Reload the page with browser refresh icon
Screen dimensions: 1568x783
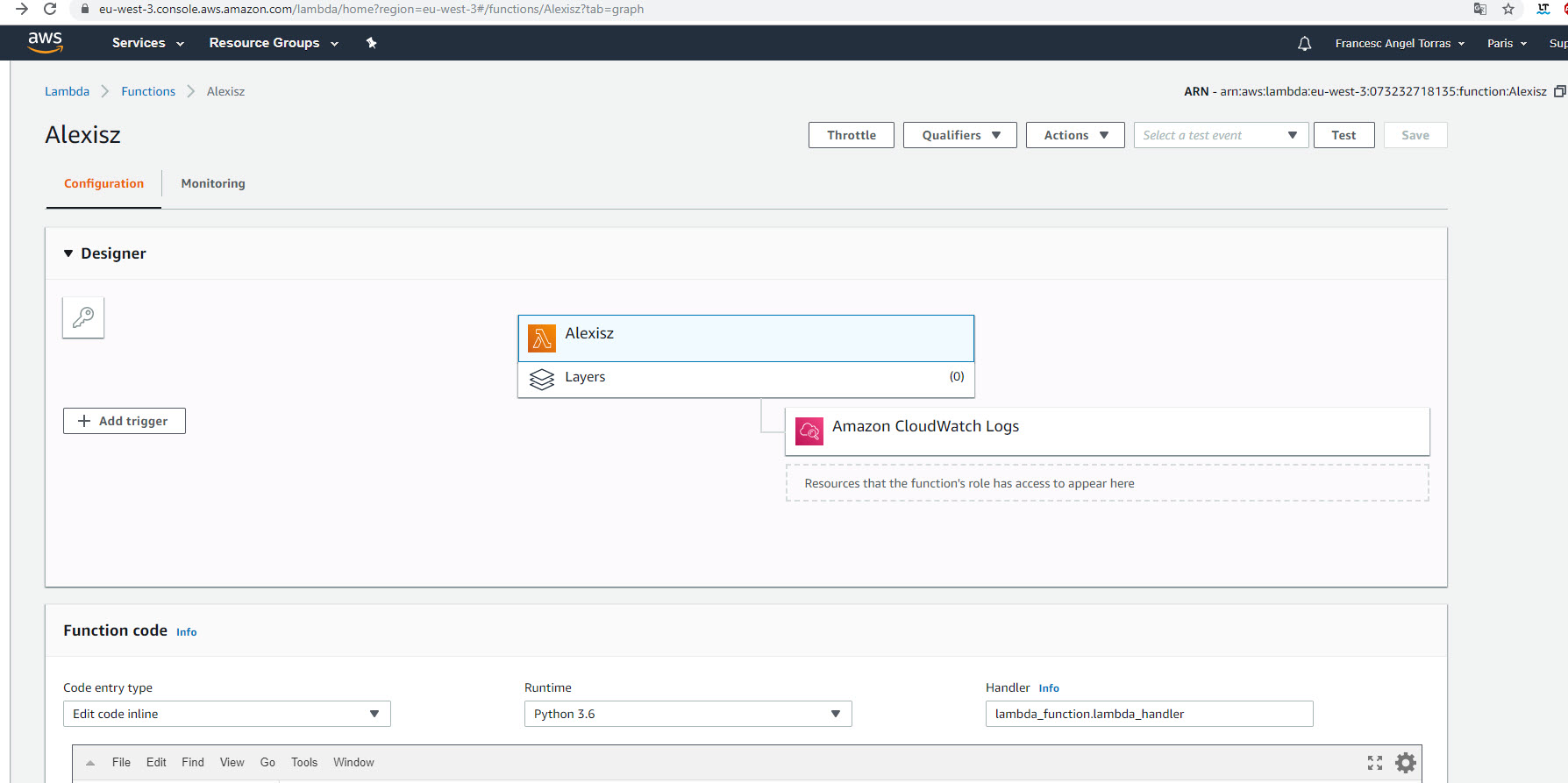tap(50, 9)
